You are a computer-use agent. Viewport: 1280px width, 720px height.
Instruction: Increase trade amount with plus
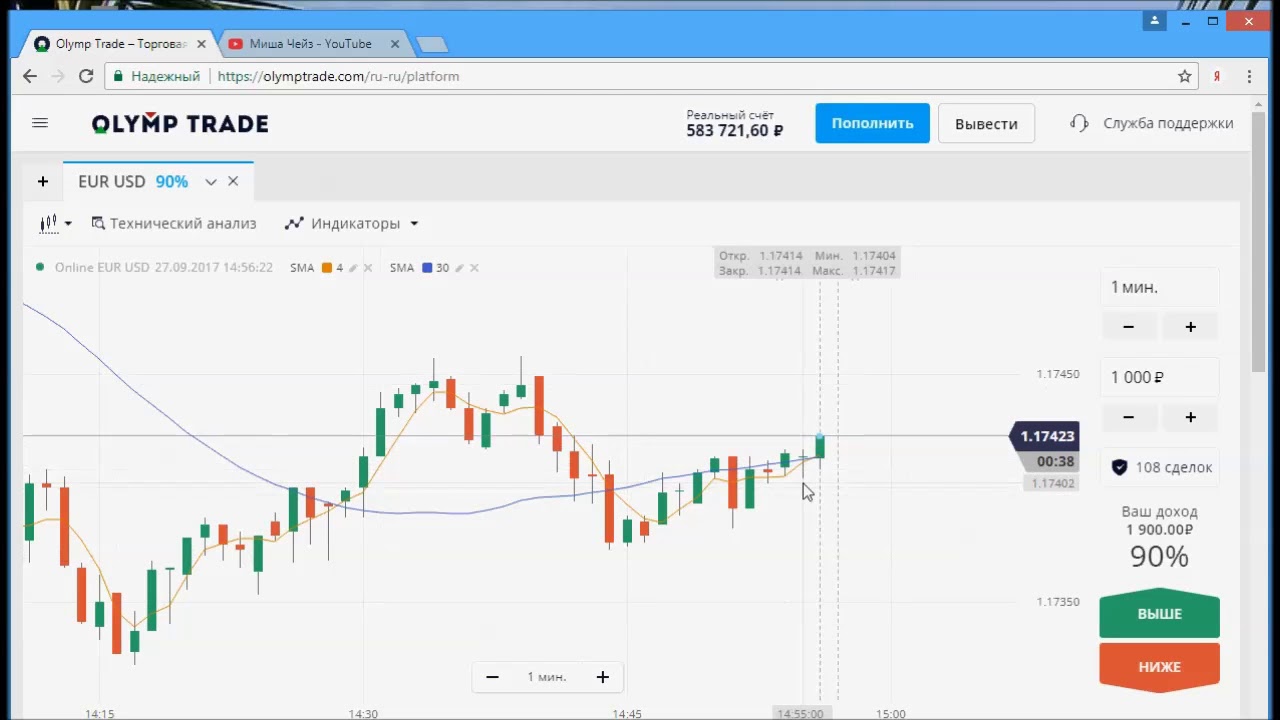pos(1190,417)
